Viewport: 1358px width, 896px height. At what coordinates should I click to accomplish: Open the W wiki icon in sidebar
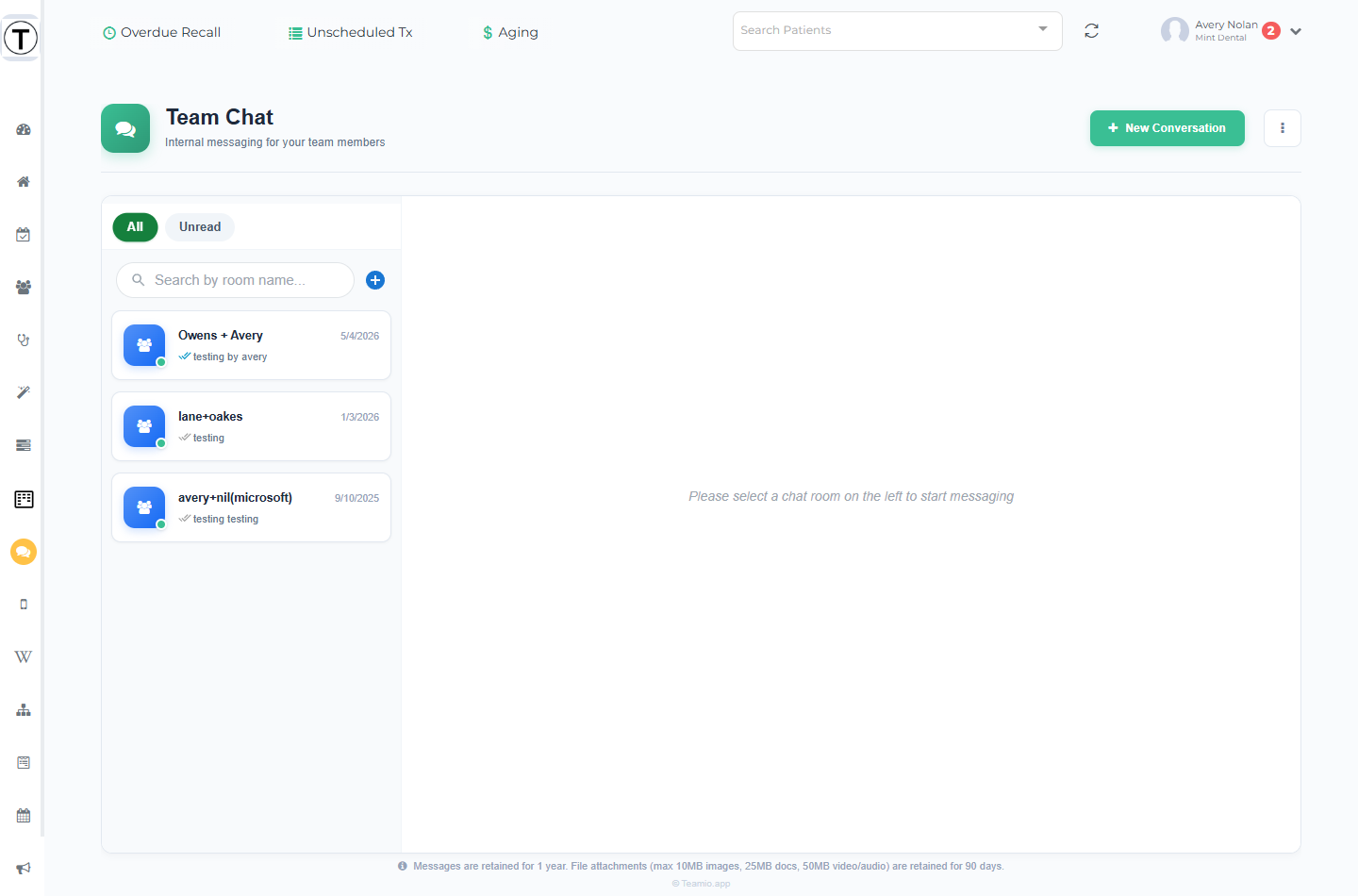pyautogui.click(x=24, y=656)
